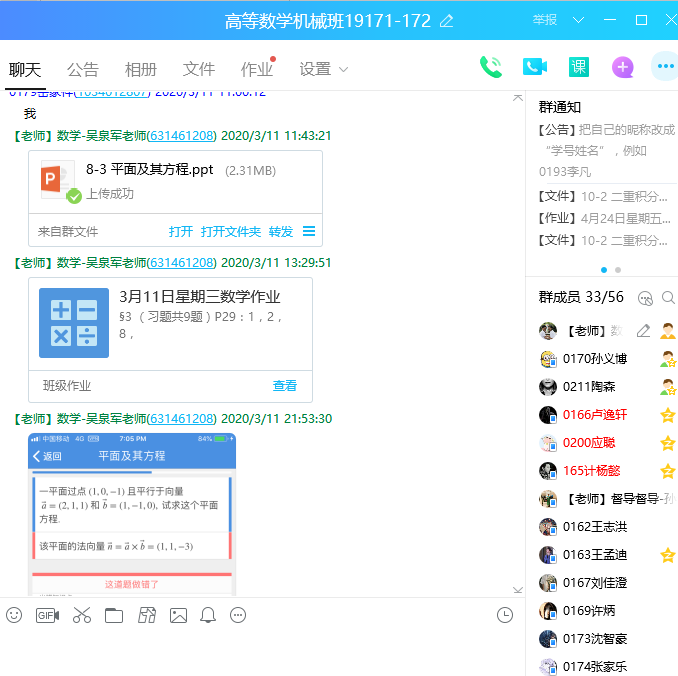
Task: Click 打开文件夹 for the ppt file
Action: coord(230,231)
